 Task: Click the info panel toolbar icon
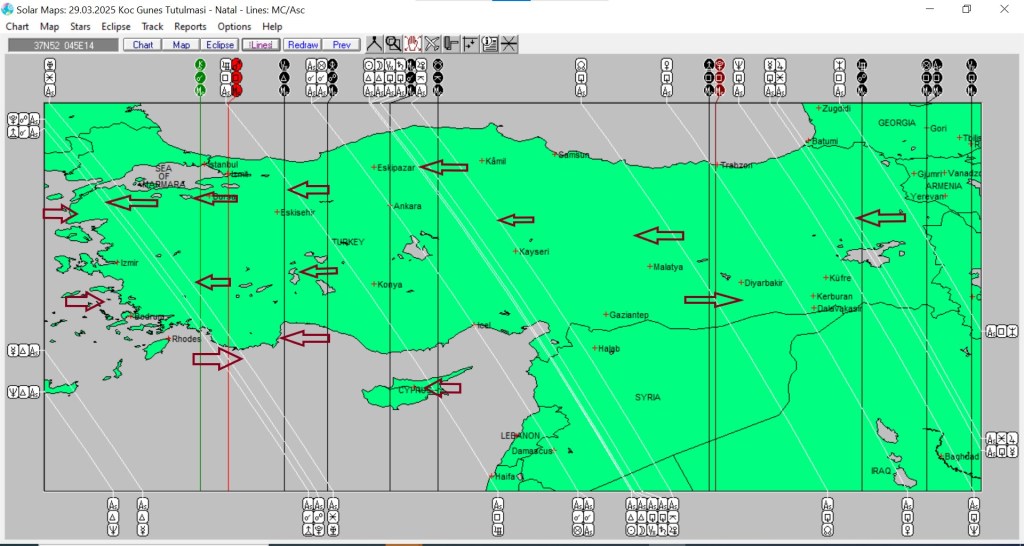pos(489,44)
